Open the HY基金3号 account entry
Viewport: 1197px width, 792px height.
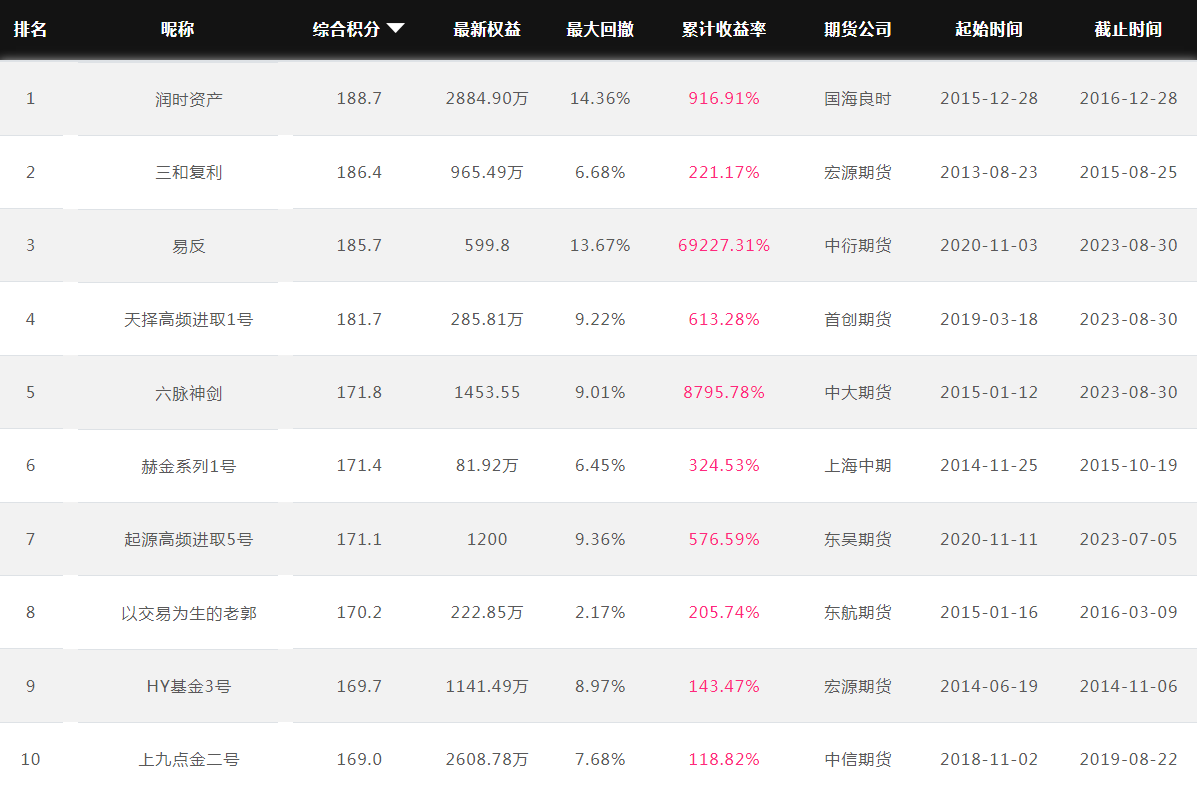pos(189,686)
